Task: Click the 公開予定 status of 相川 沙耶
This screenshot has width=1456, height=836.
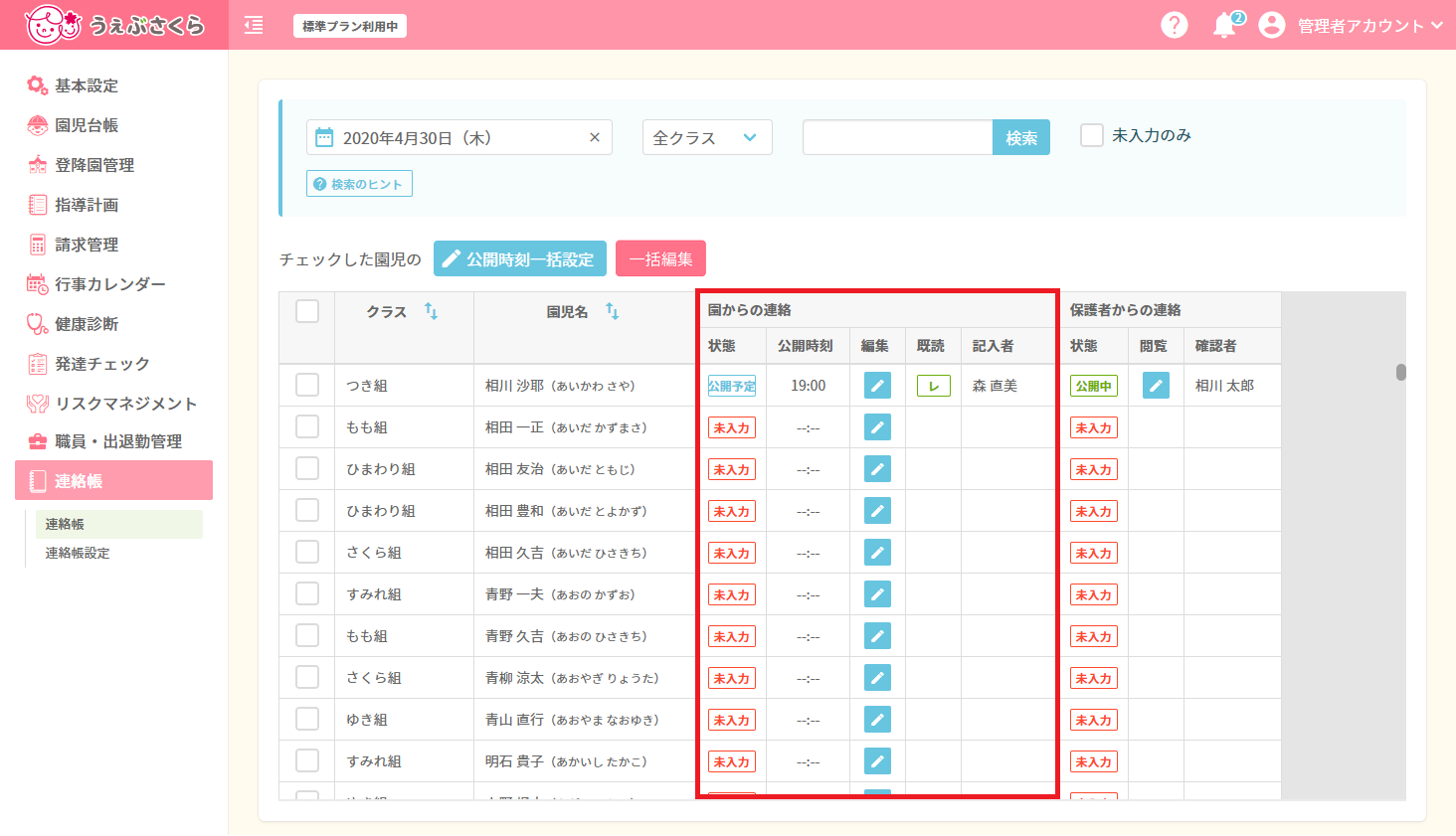Action: (732, 386)
